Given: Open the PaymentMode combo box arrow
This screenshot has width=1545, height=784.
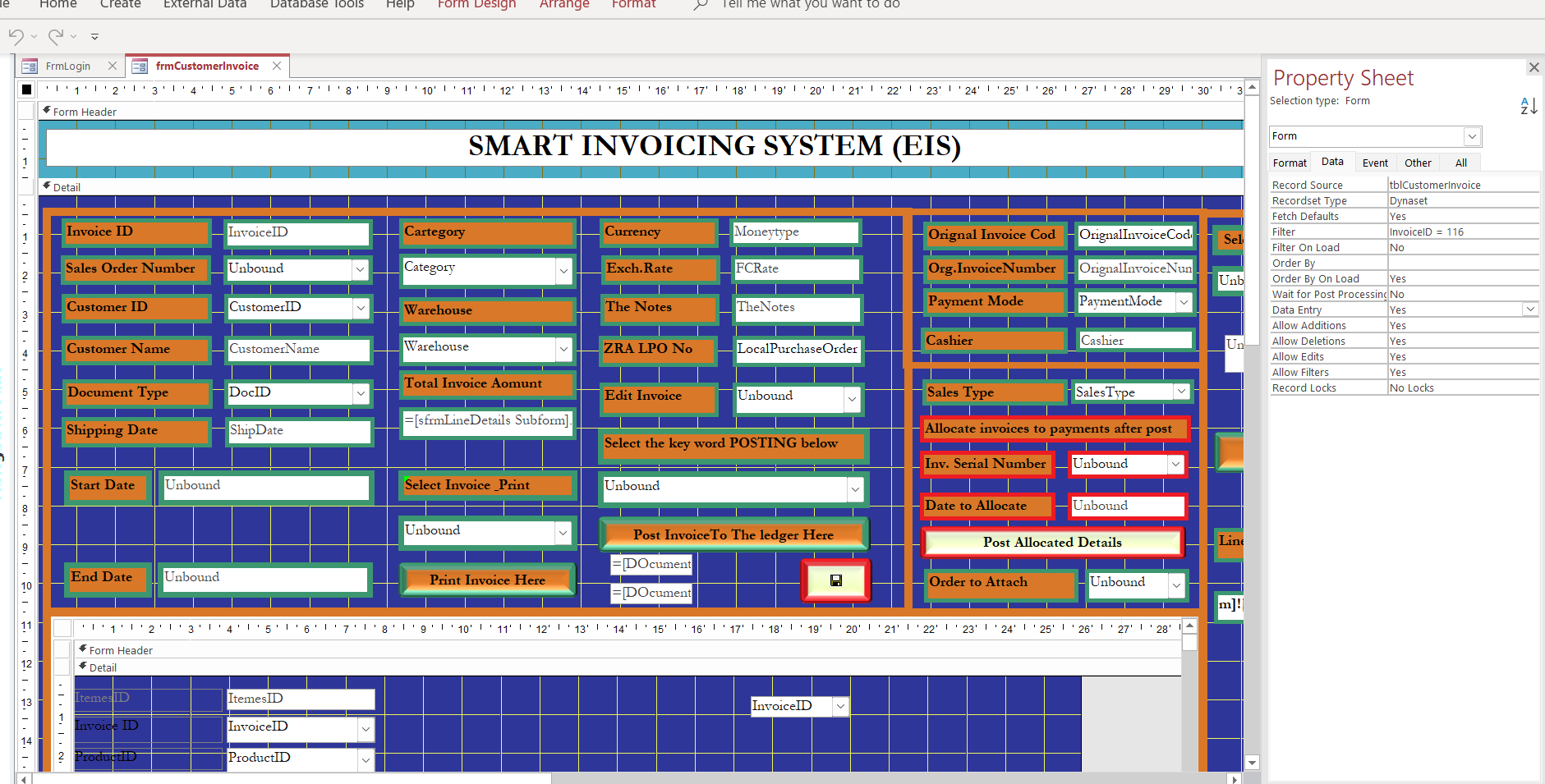Looking at the screenshot, I should coord(1184,302).
